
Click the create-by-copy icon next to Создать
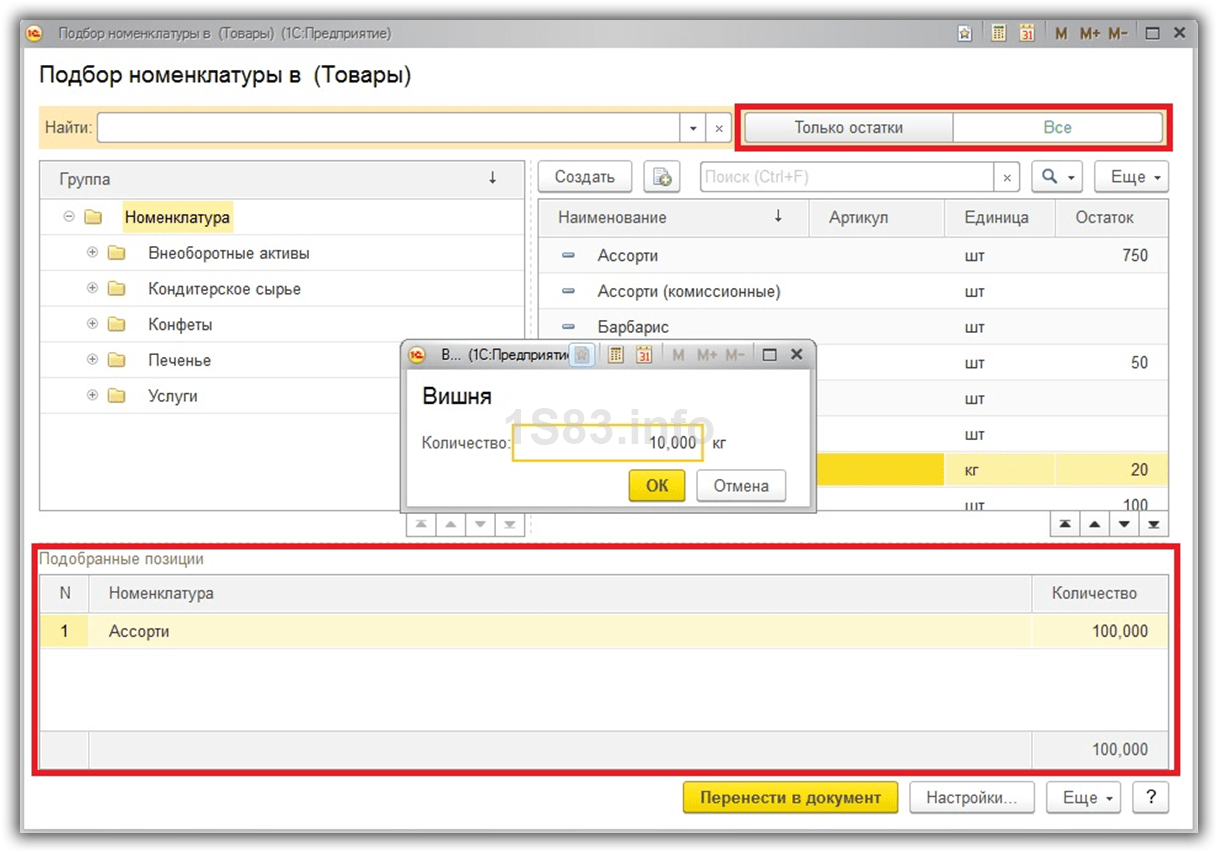pyautogui.click(x=661, y=177)
